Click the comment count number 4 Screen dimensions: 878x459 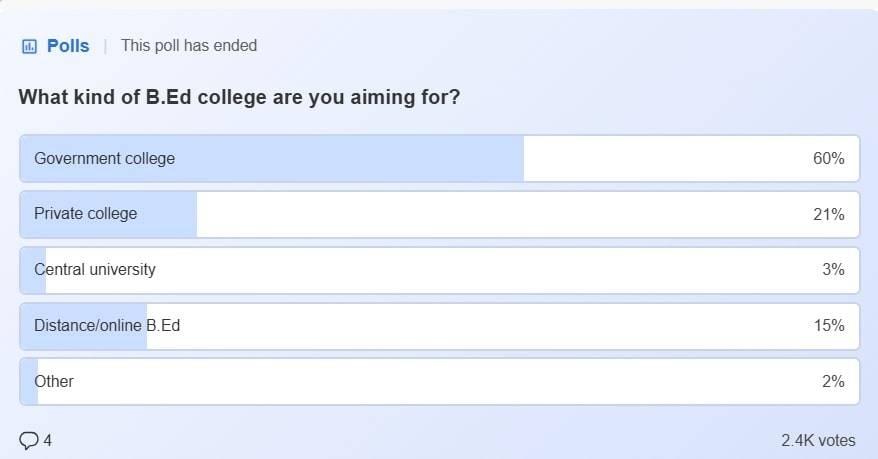click(48, 440)
